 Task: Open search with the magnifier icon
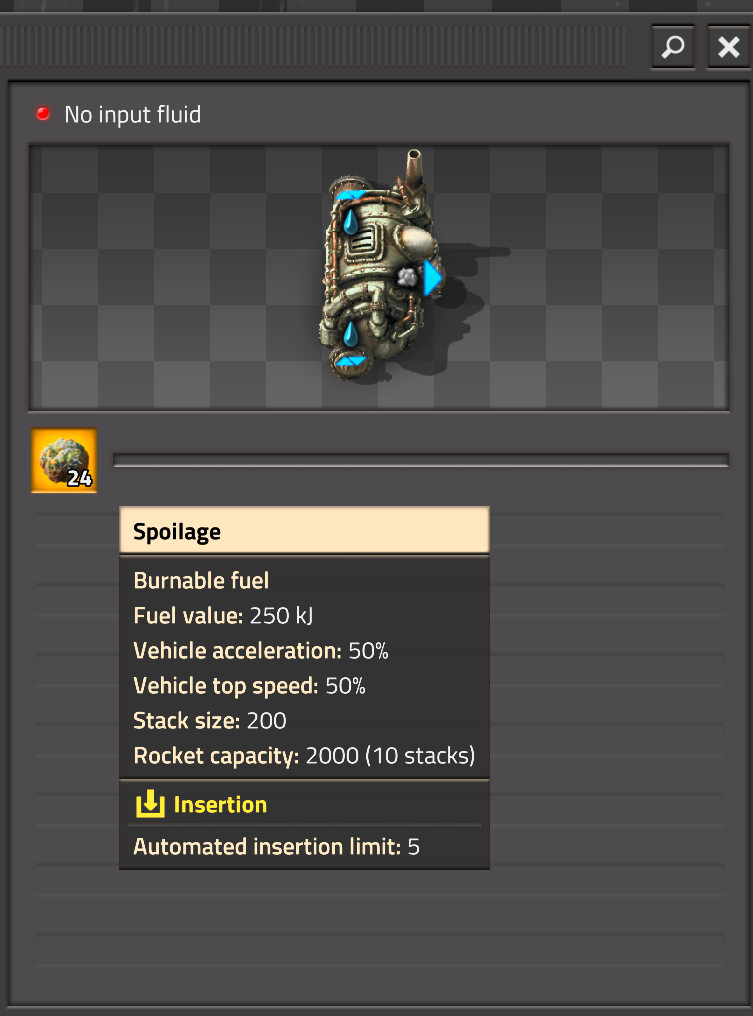point(673,47)
